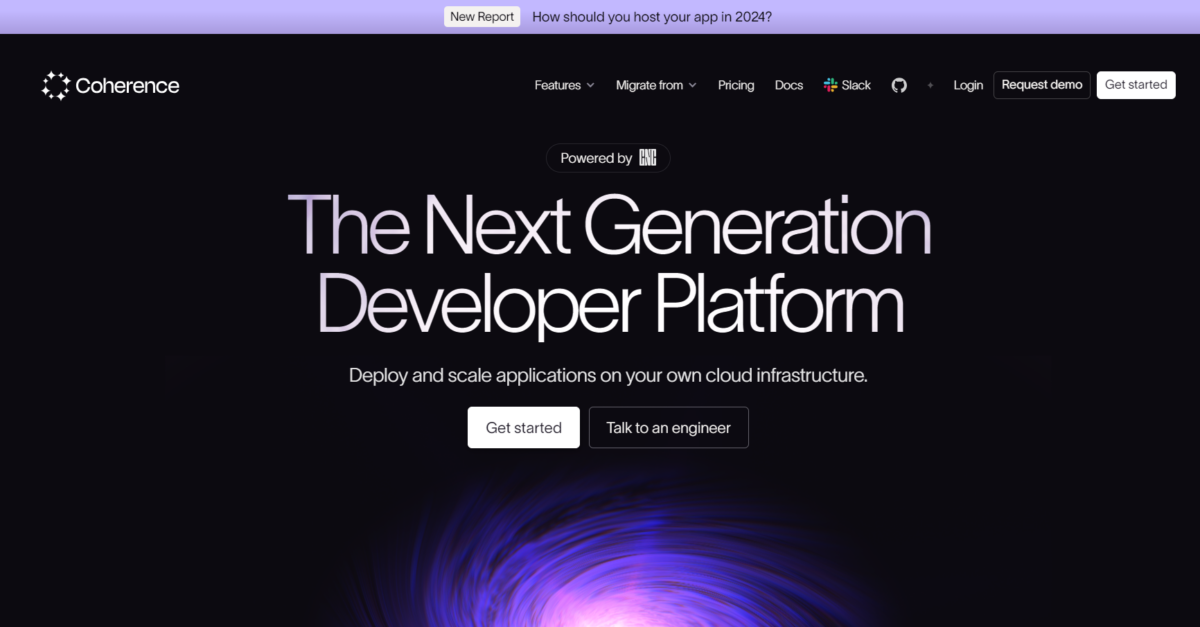Open the GitHub repository icon
The width and height of the screenshot is (1200, 627).
point(899,85)
